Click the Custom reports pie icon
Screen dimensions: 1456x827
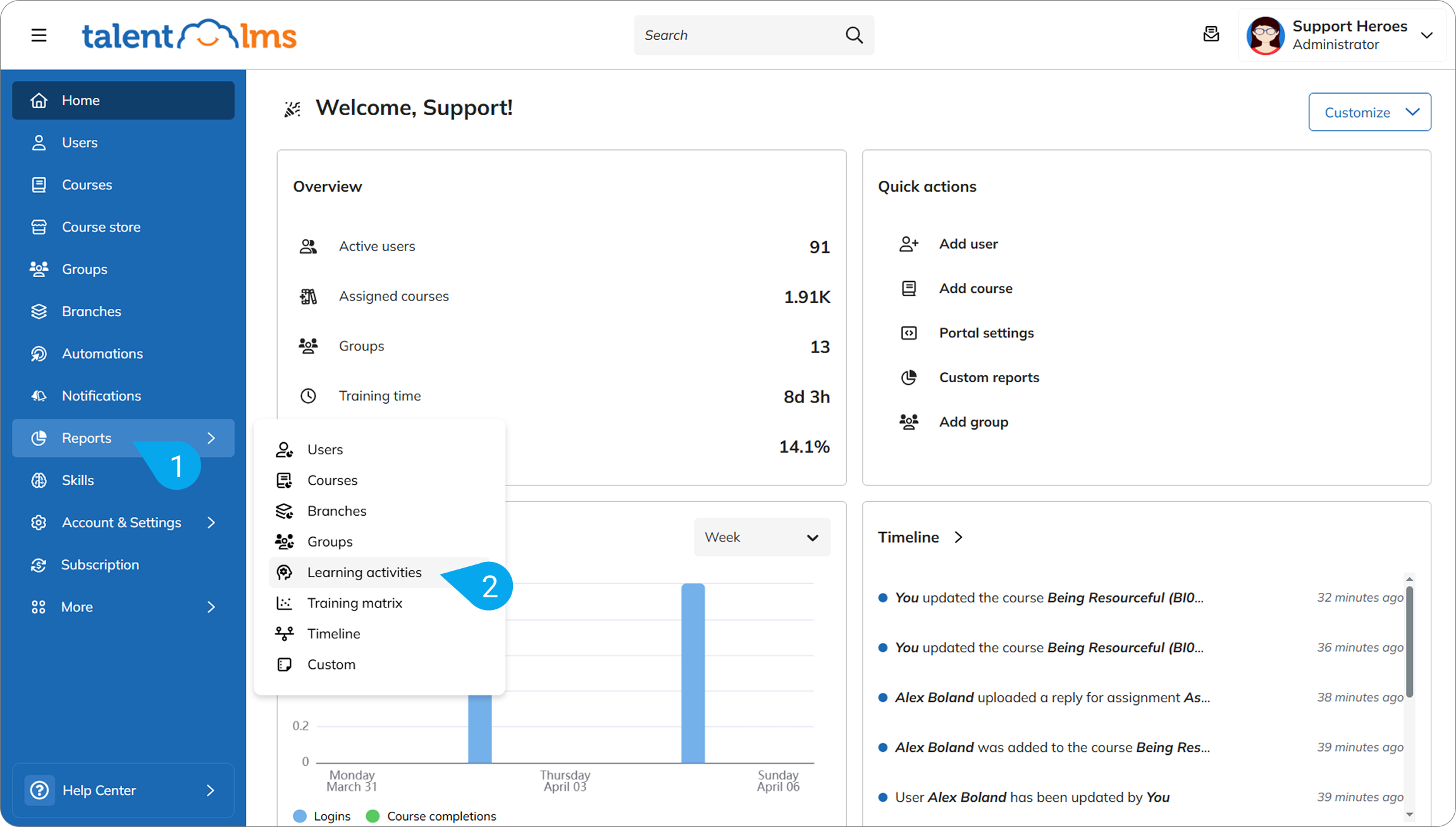click(908, 378)
